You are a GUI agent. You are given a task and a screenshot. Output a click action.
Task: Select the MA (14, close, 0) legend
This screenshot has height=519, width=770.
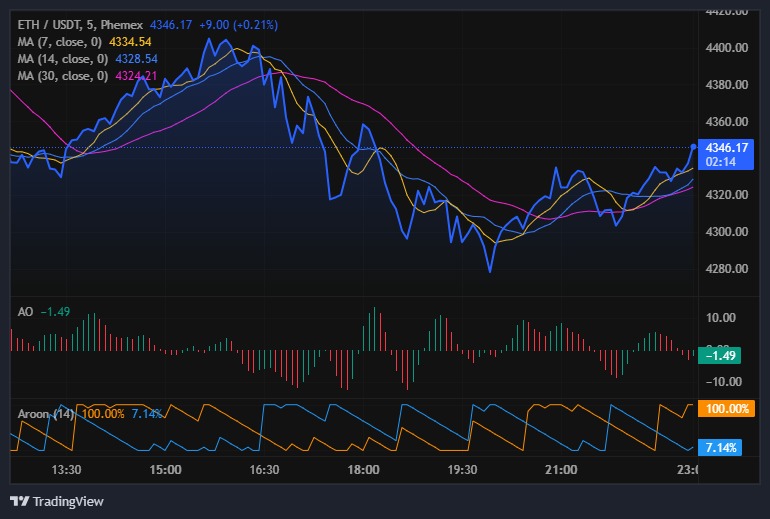pos(65,59)
